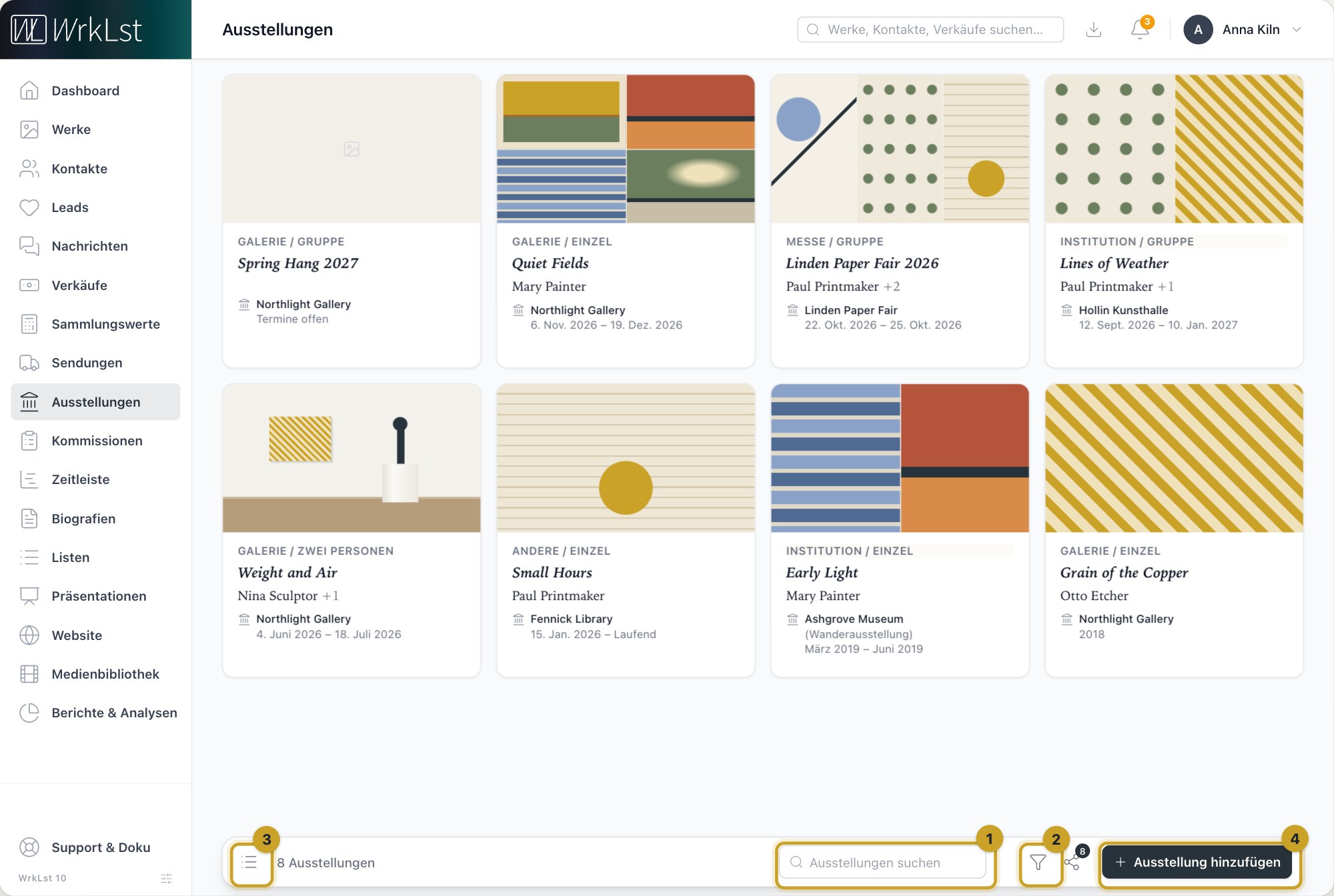The height and width of the screenshot is (896, 1334).
Task: Click 'WrkLst 10' version text
Action: [43, 878]
